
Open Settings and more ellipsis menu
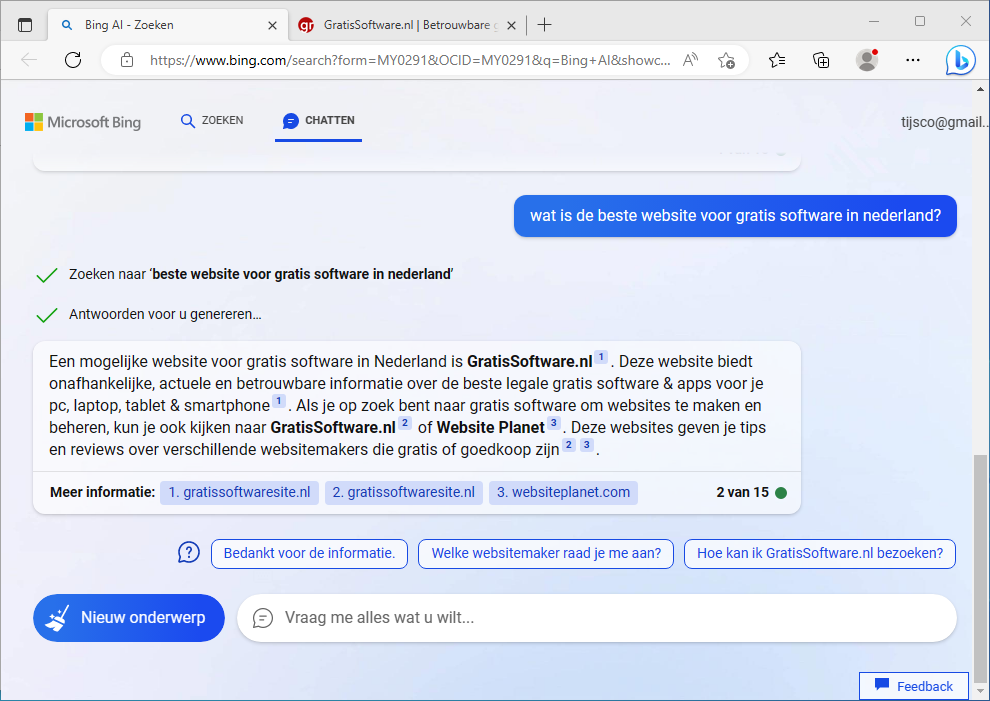tap(912, 60)
